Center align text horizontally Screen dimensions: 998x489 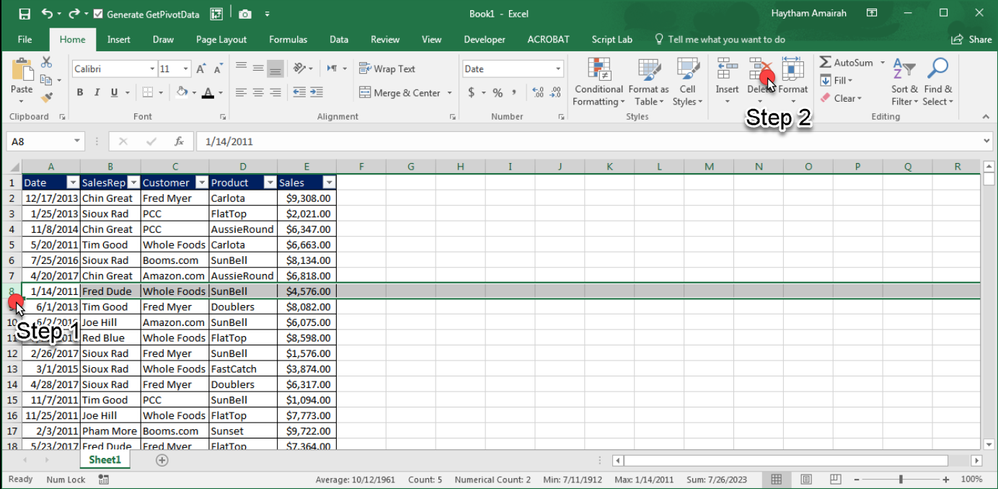pyautogui.click(x=258, y=93)
